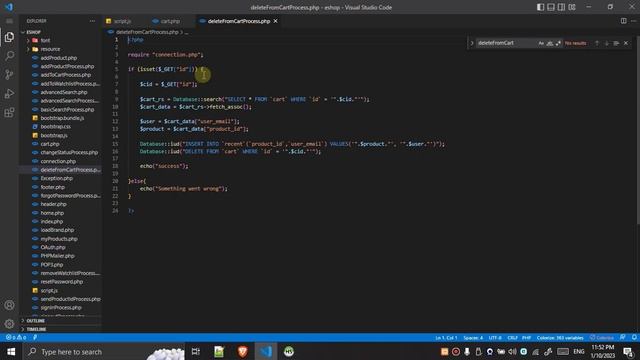Click the Explorer more actions ellipsis

point(92,21)
